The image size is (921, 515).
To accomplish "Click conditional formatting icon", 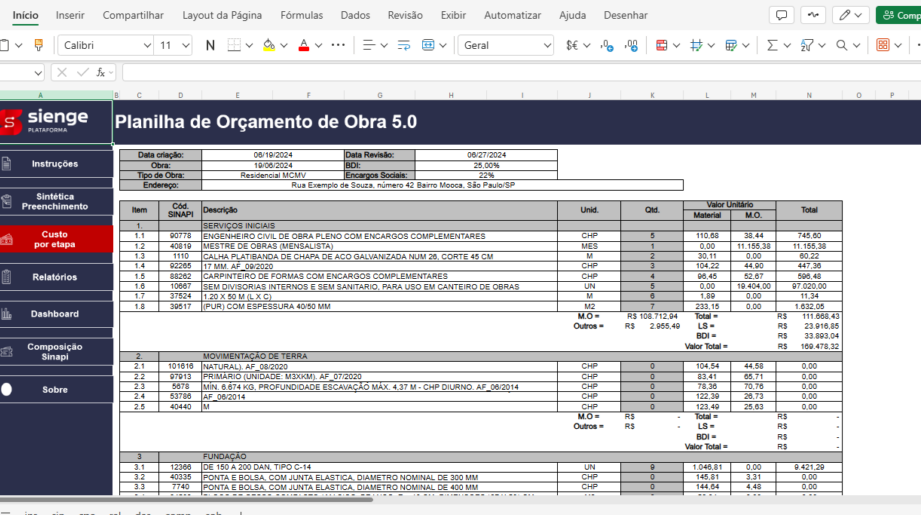I will coord(661,45).
